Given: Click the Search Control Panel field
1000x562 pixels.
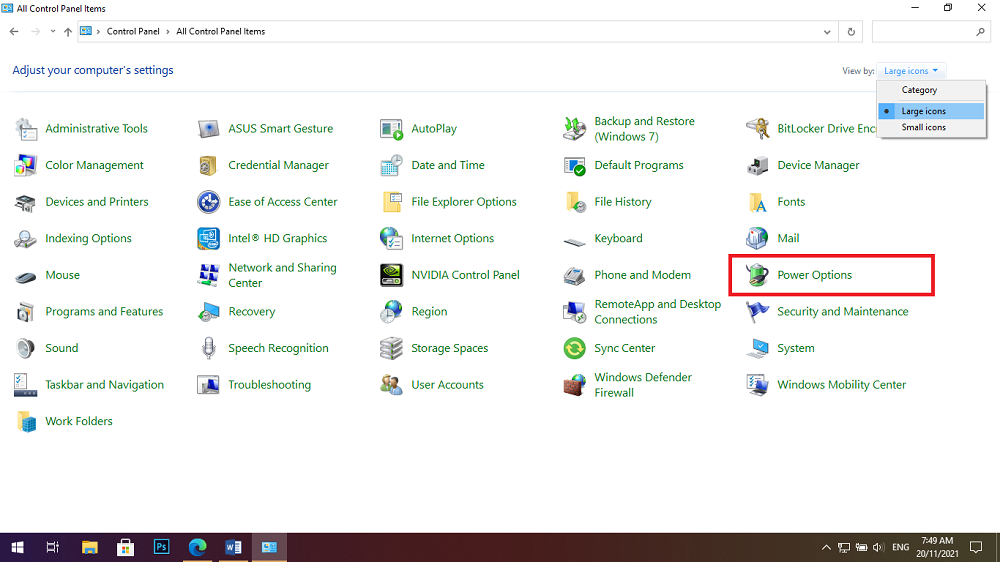Looking at the screenshot, I should tap(931, 32).
